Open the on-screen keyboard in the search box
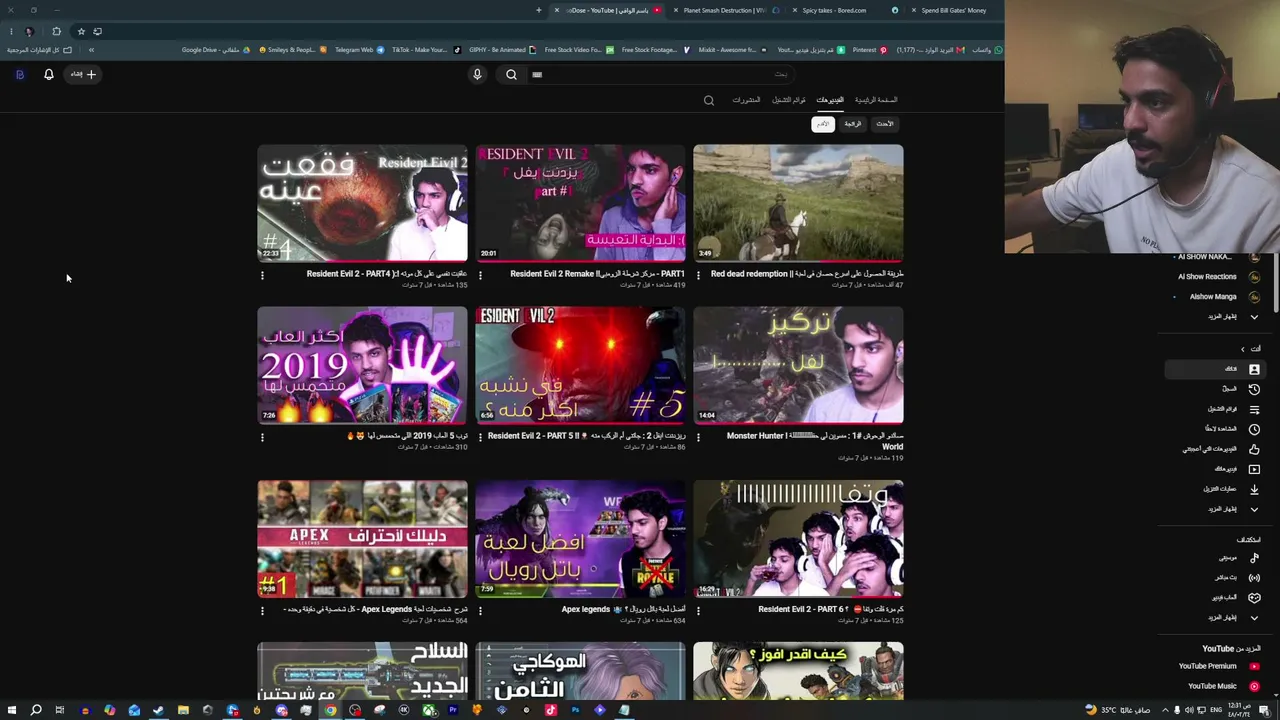 537,74
